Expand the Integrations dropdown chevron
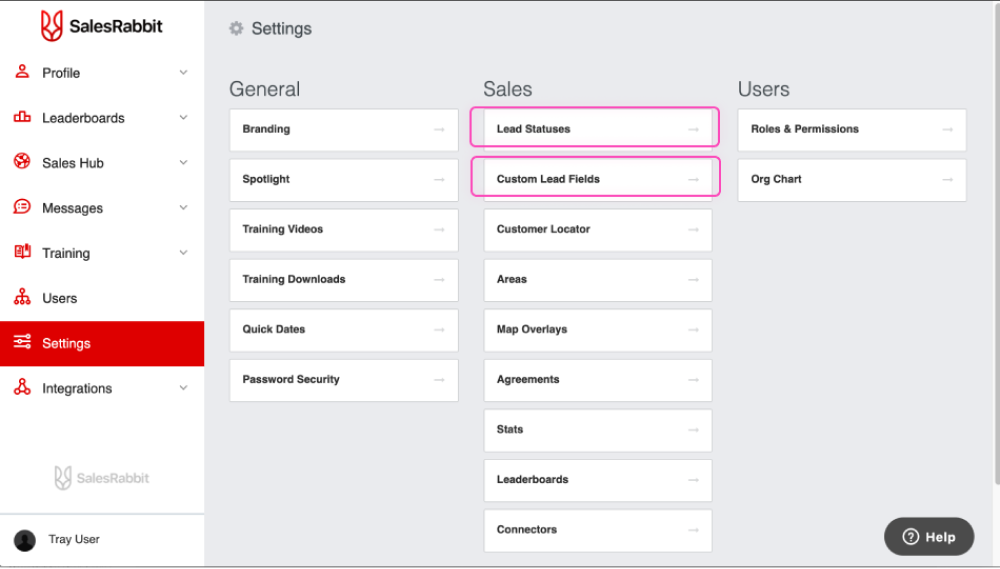The height and width of the screenshot is (569, 1000). (183, 387)
